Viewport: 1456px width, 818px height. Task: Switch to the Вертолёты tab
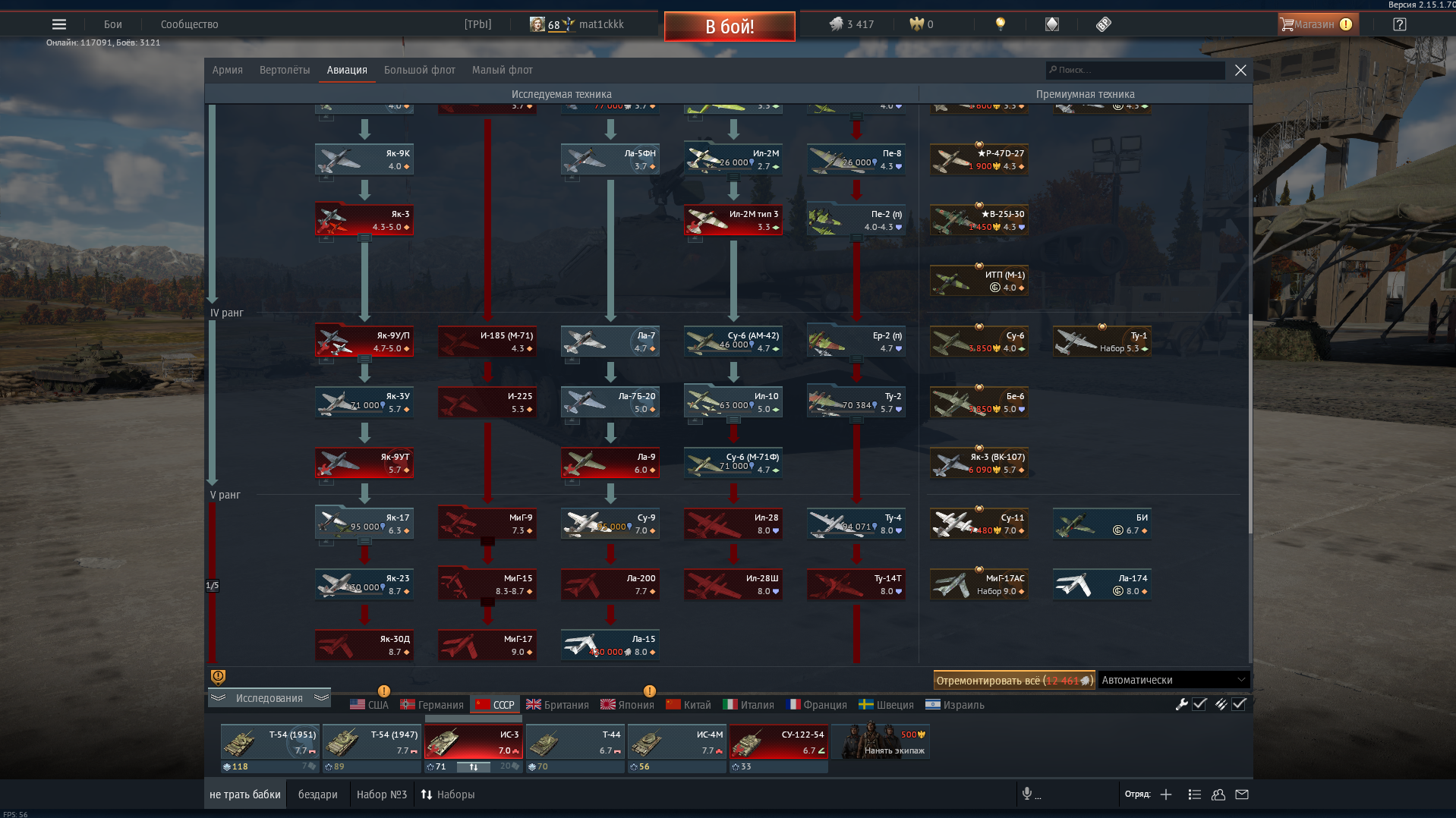click(x=285, y=70)
